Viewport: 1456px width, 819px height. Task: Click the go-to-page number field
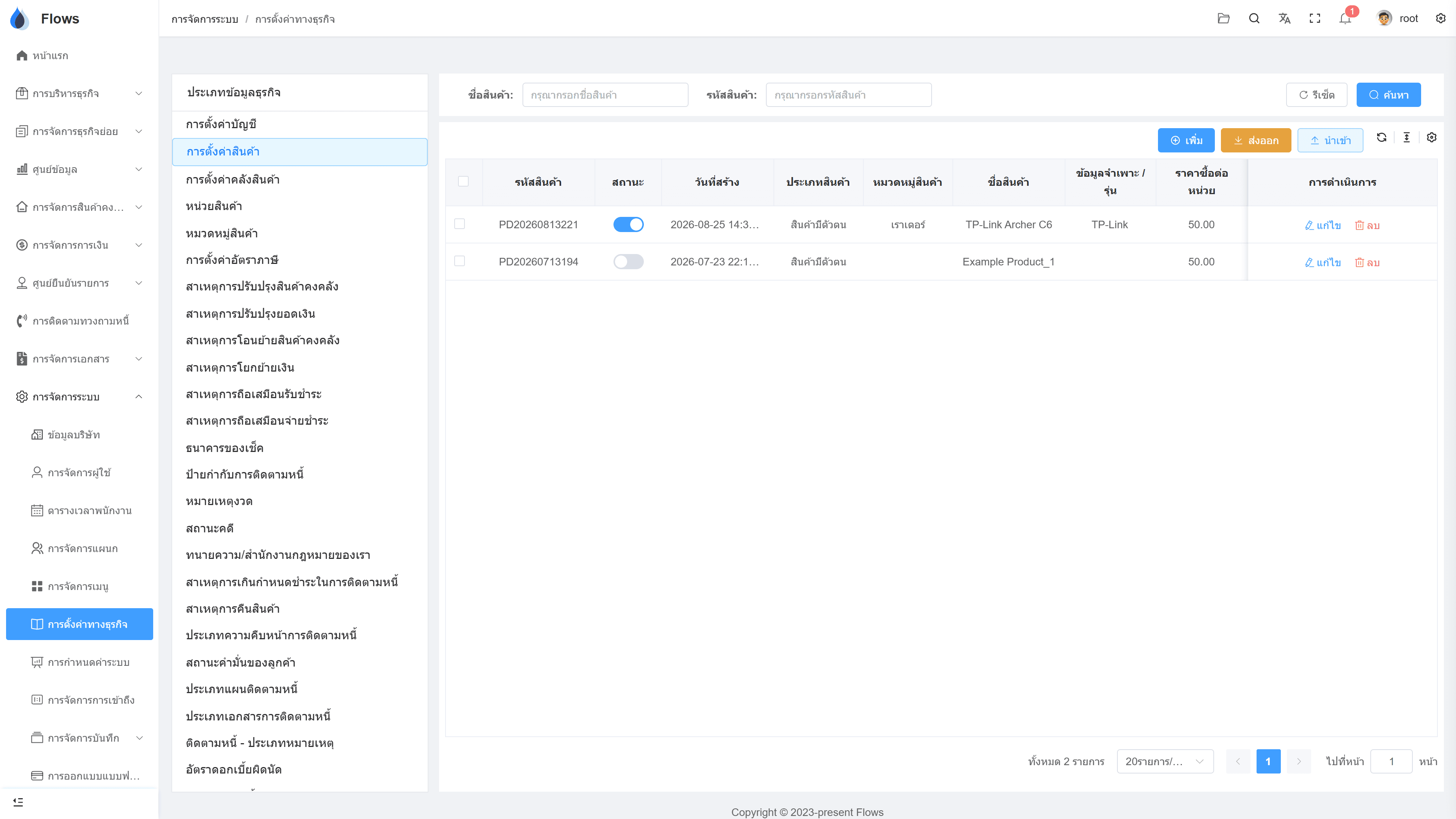point(1391,761)
